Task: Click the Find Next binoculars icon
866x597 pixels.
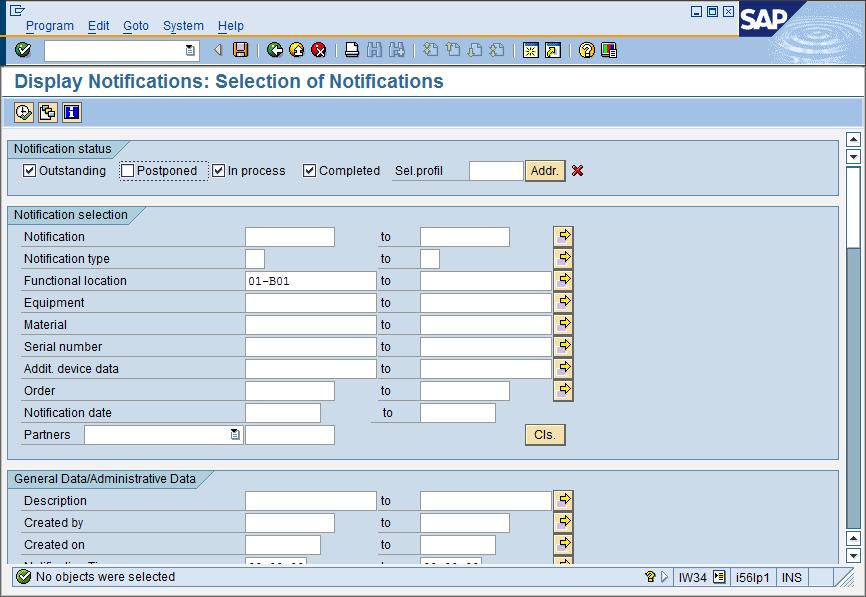Action: [x=397, y=50]
